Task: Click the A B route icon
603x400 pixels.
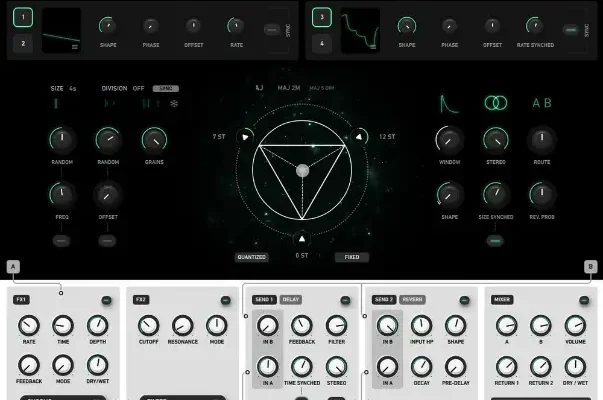Action: (541, 103)
